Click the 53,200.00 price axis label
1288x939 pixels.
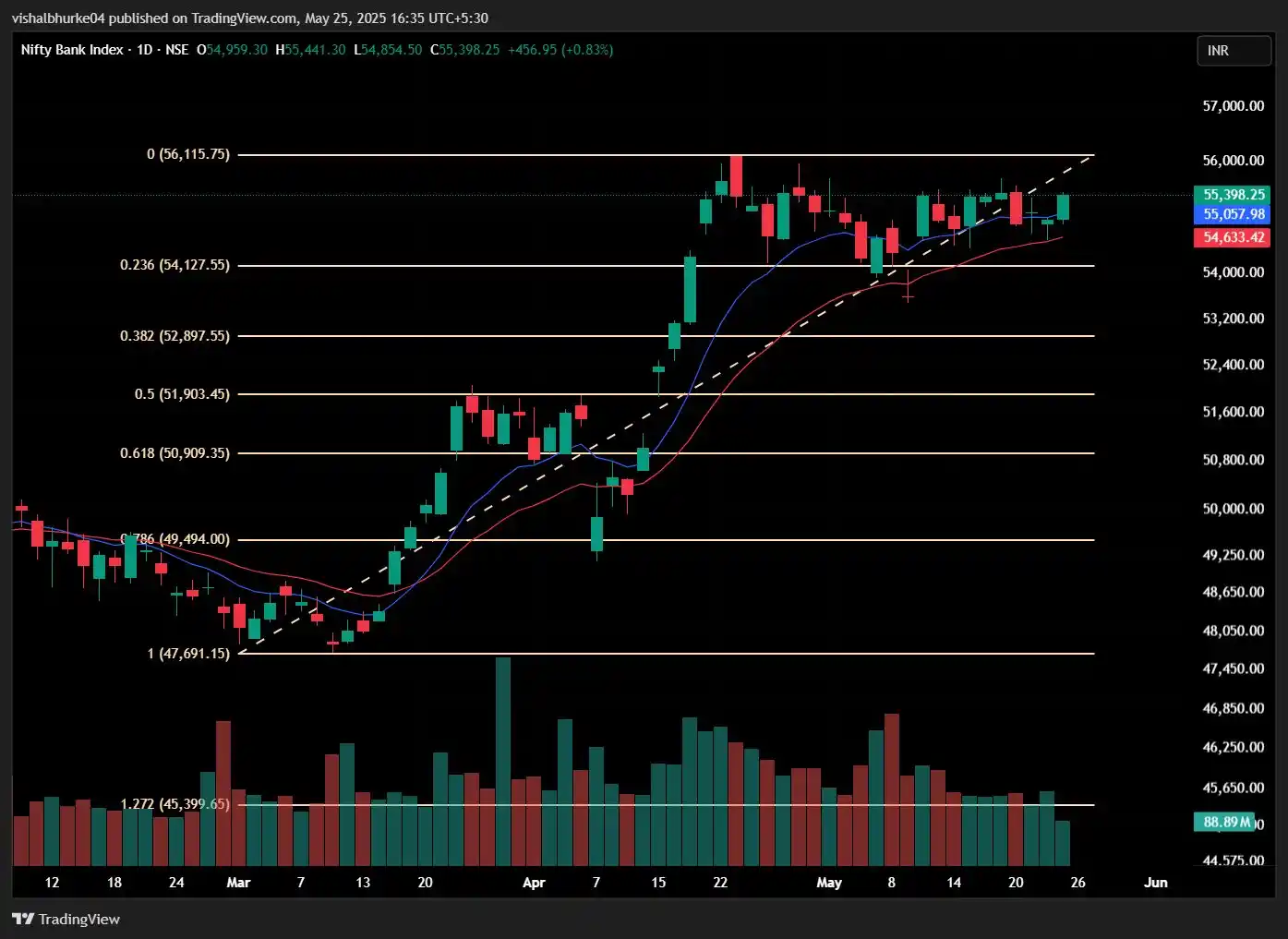tap(1233, 319)
